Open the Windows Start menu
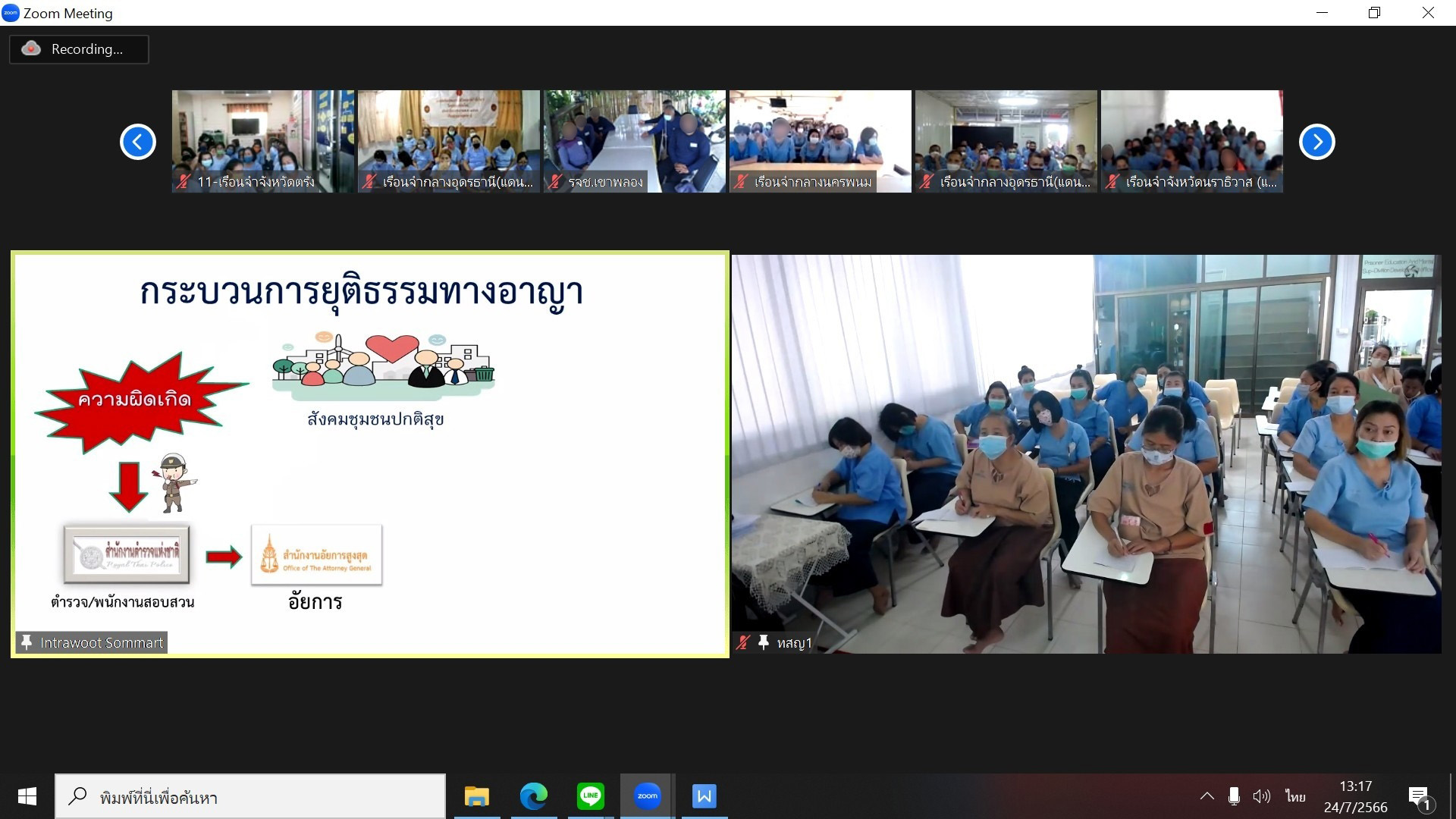The height and width of the screenshot is (819, 1456). click(27, 796)
